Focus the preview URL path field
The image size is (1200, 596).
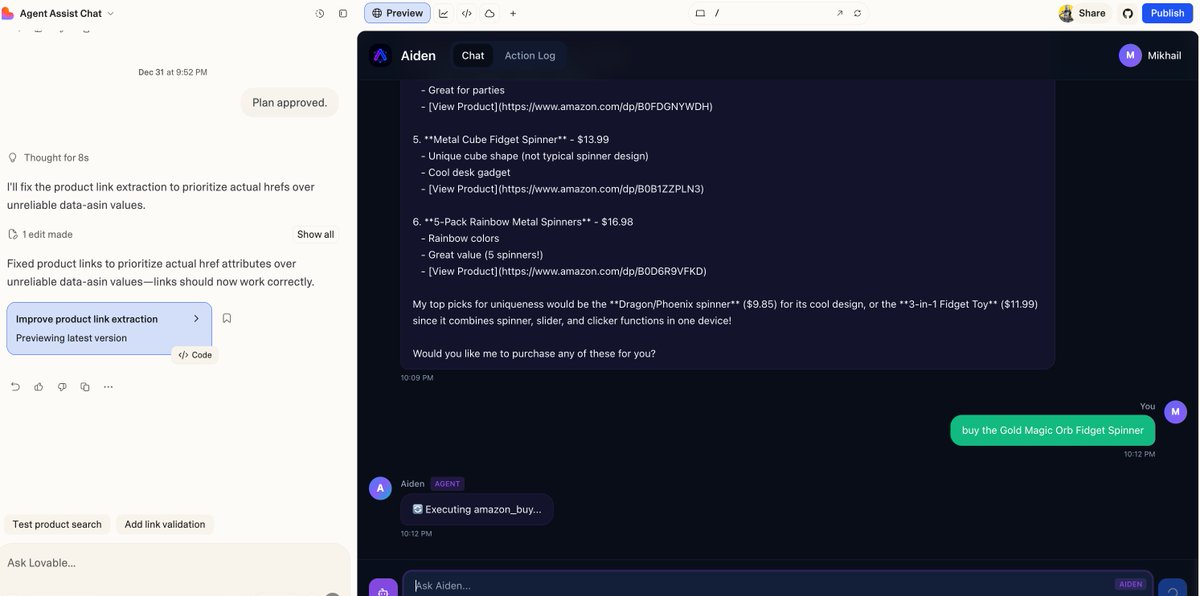click(770, 13)
